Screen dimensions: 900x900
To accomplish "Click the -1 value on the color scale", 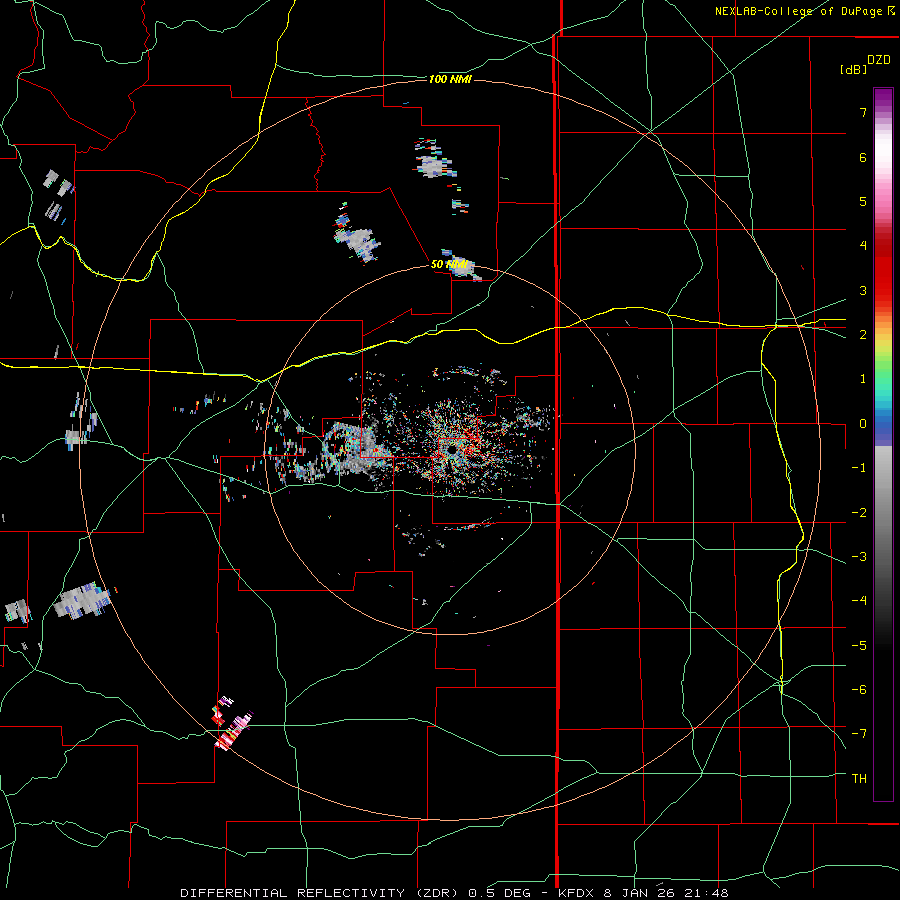I will [x=859, y=468].
